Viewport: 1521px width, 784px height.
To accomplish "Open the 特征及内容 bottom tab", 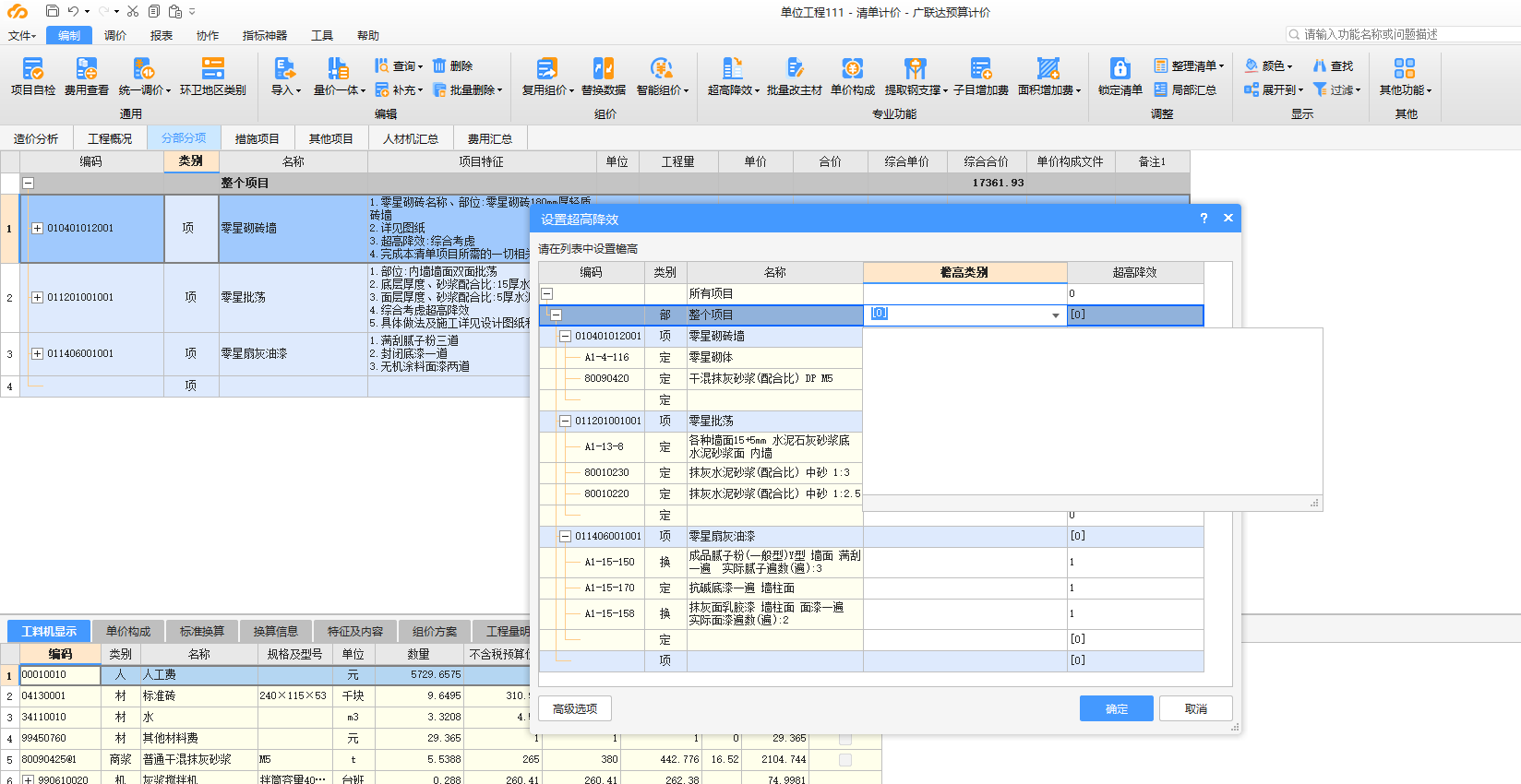I will coord(355,631).
